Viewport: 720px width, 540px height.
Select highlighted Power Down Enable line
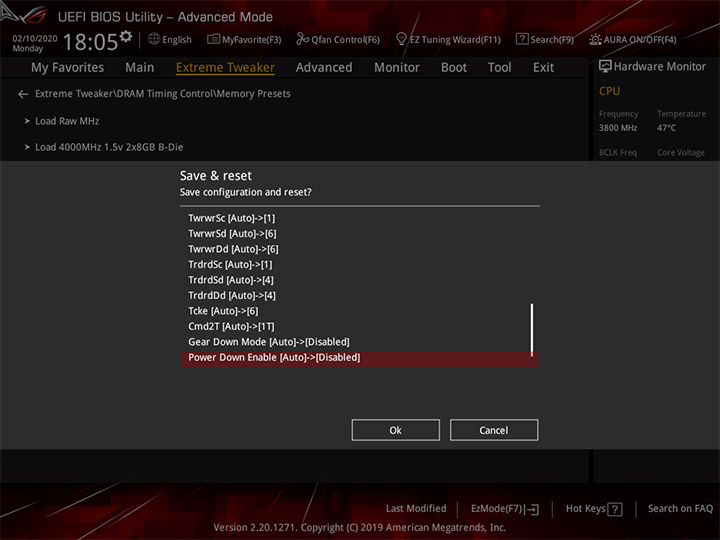click(x=360, y=359)
